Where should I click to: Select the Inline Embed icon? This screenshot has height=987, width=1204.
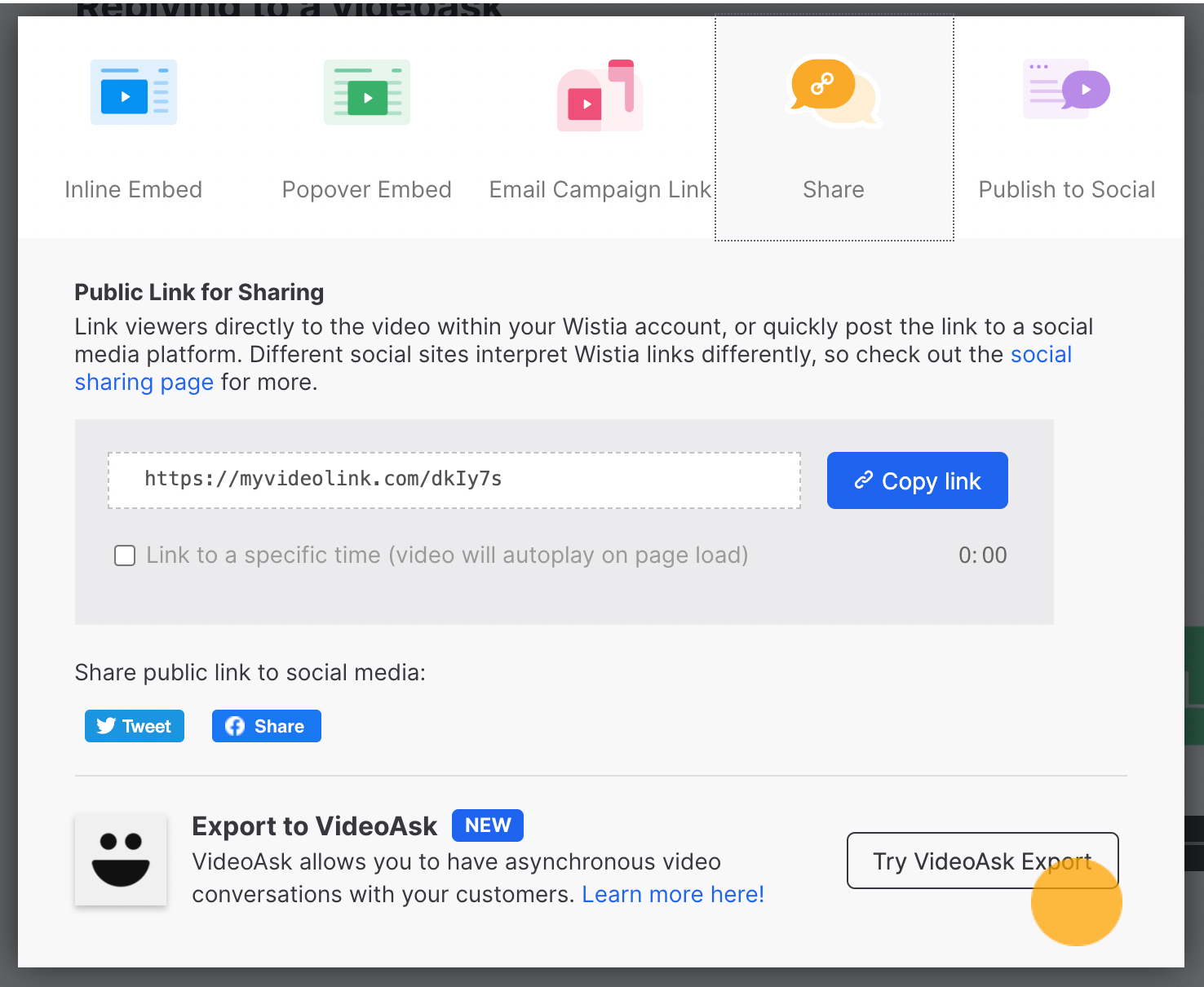pos(134,92)
